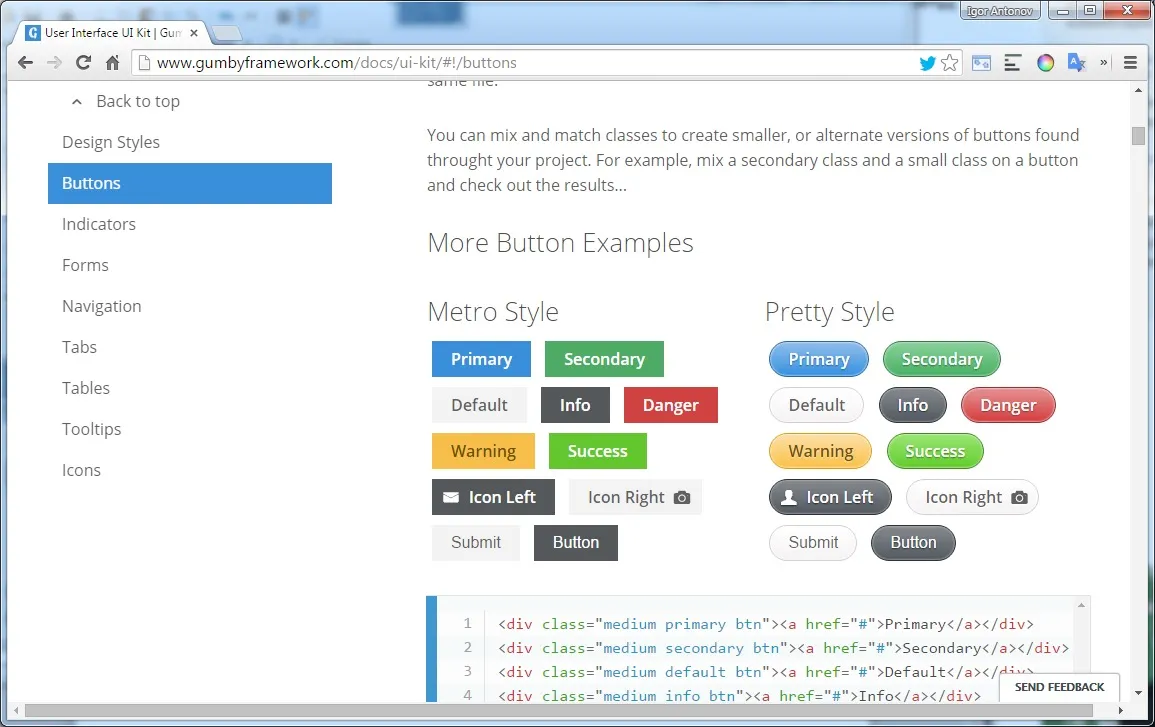This screenshot has width=1155, height=727.
Task: Click the Metro Style Primary button
Action: coord(481,359)
